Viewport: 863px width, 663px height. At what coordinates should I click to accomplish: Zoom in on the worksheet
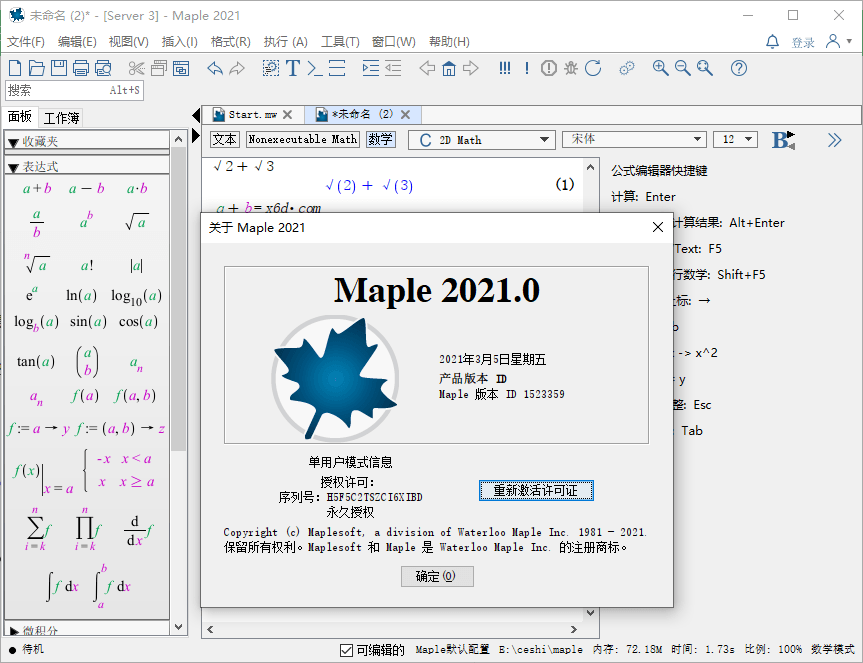pyautogui.click(x=660, y=68)
